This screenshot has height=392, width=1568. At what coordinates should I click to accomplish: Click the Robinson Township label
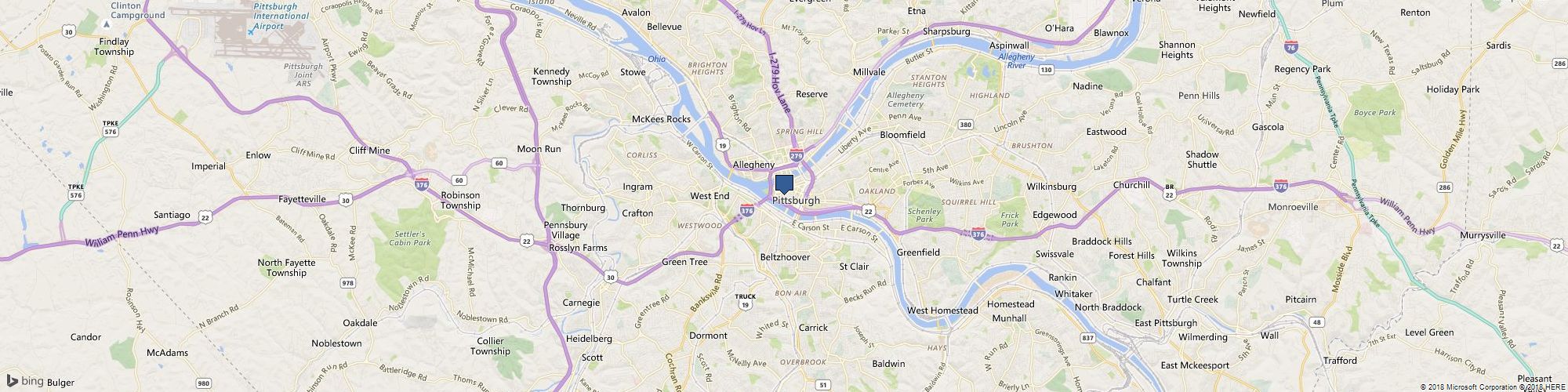[460, 201]
